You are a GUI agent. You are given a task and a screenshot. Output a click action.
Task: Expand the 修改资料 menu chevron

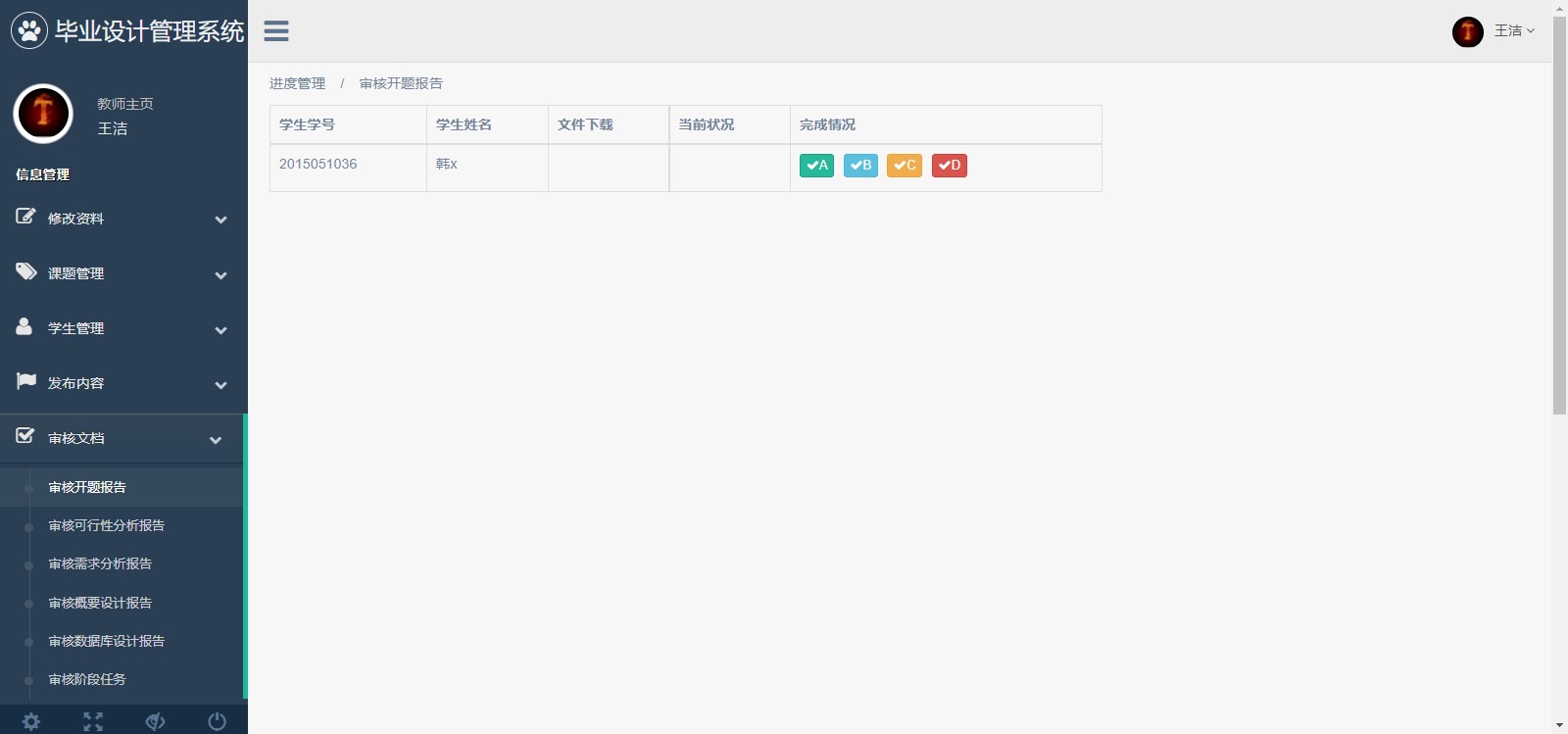(220, 220)
